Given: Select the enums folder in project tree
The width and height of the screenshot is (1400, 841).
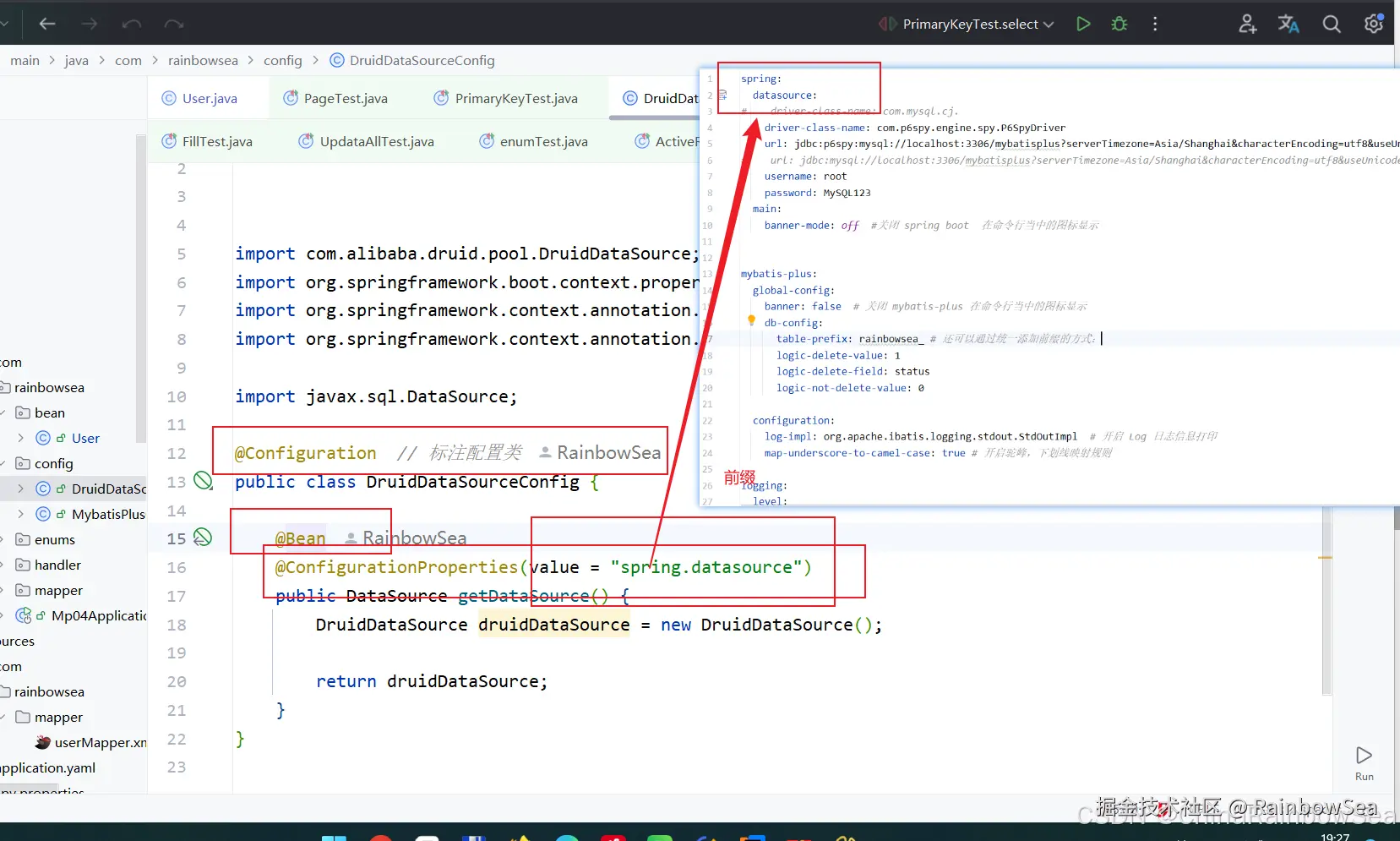Looking at the screenshot, I should pyautogui.click(x=55, y=539).
